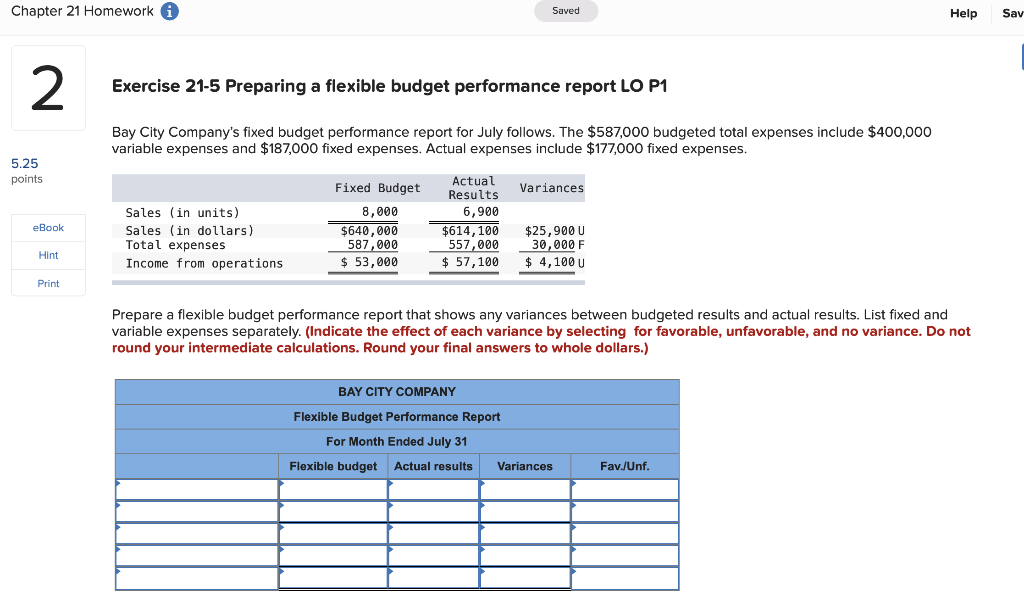Open the first row's Fav./Unf. dropdown
1024x597 pixels.
[x=625, y=489]
